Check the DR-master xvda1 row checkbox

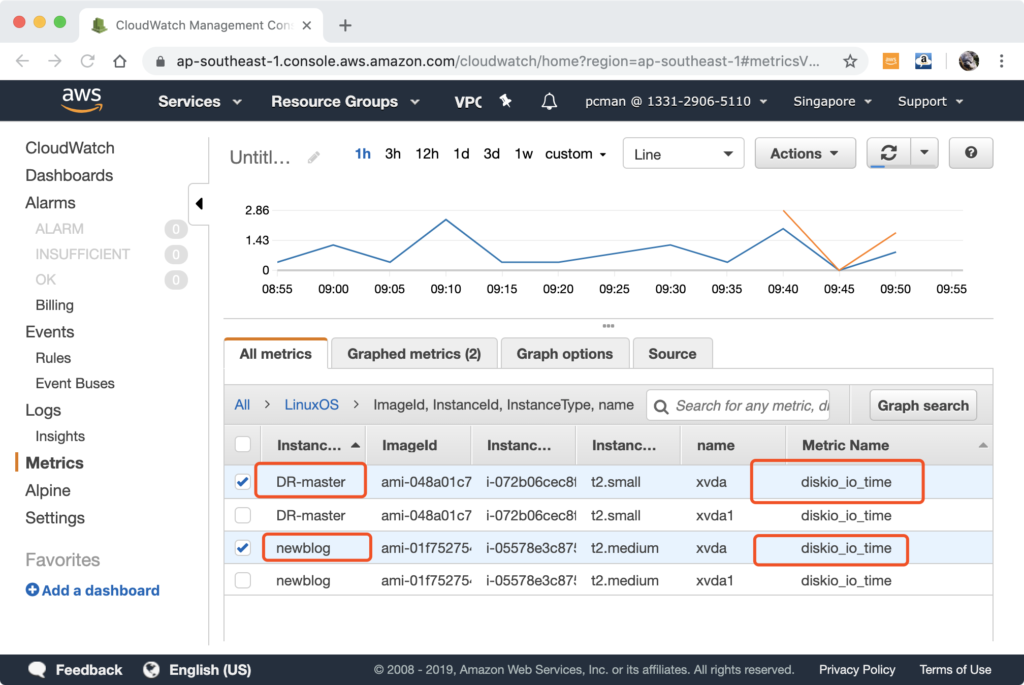(243, 515)
